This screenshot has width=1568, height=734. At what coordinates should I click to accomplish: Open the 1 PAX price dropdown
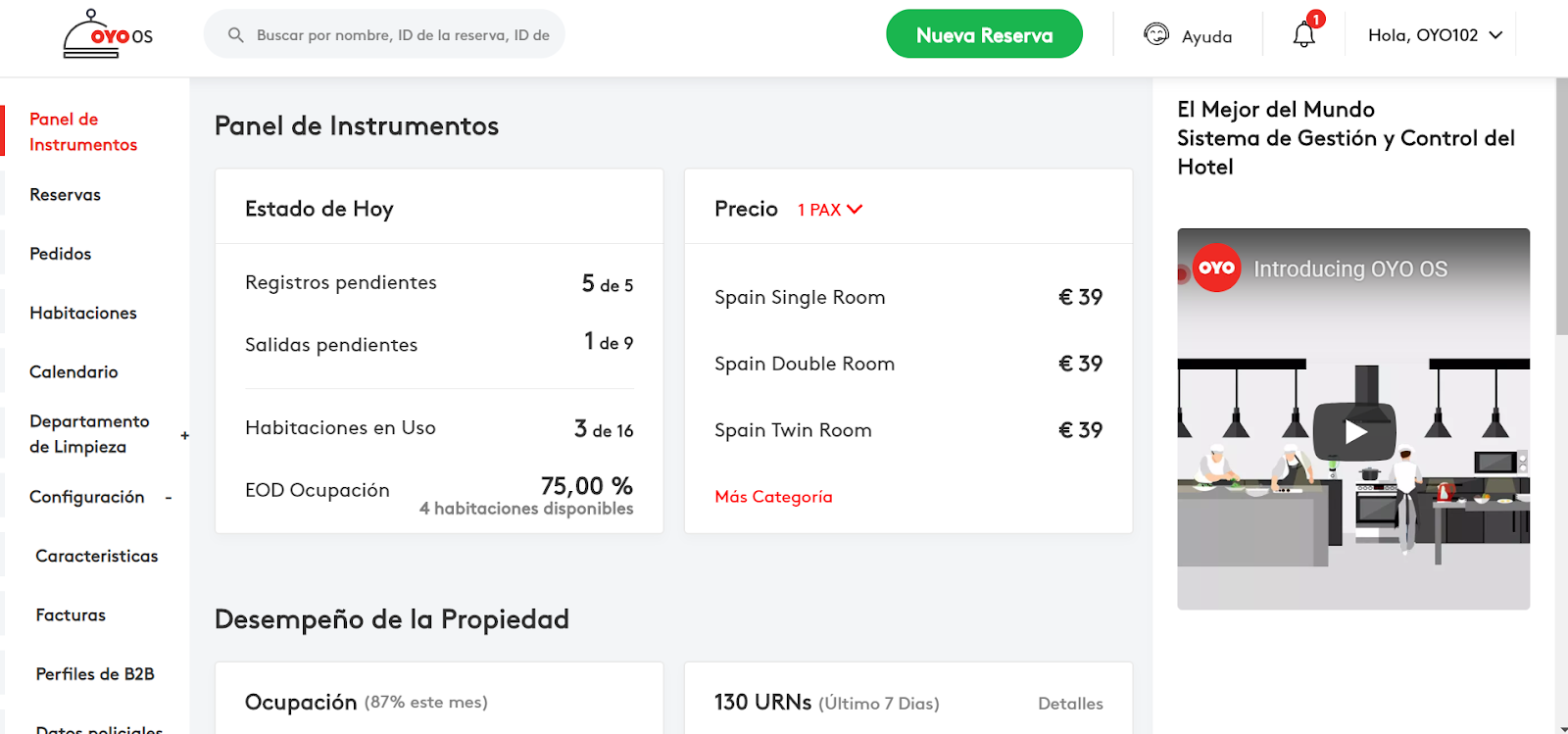click(829, 210)
